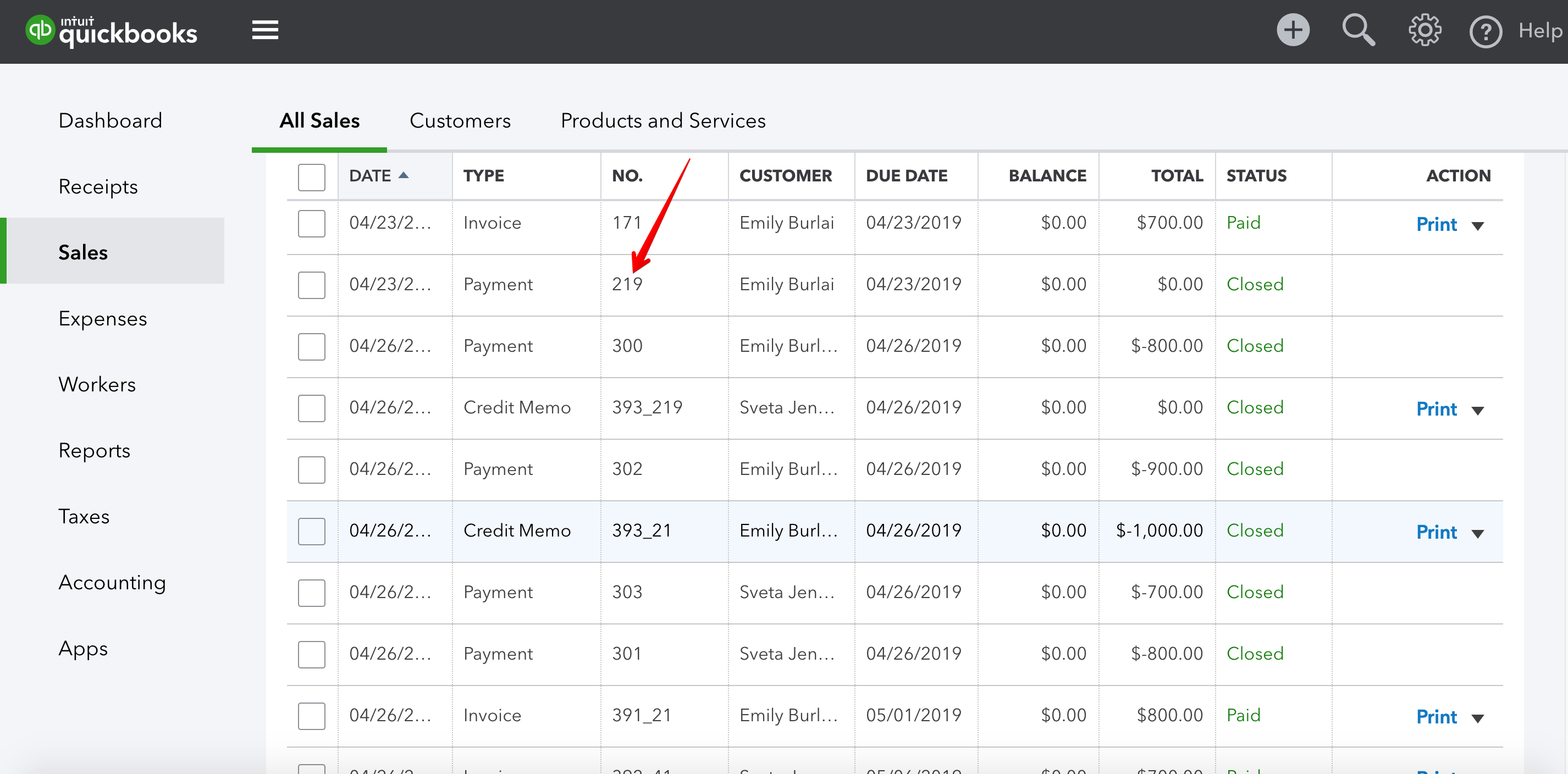Click Print for Credit Memo 393_219
Image resolution: width=1568 pixels, height=774 pixels.
[x=1437, y=408]
